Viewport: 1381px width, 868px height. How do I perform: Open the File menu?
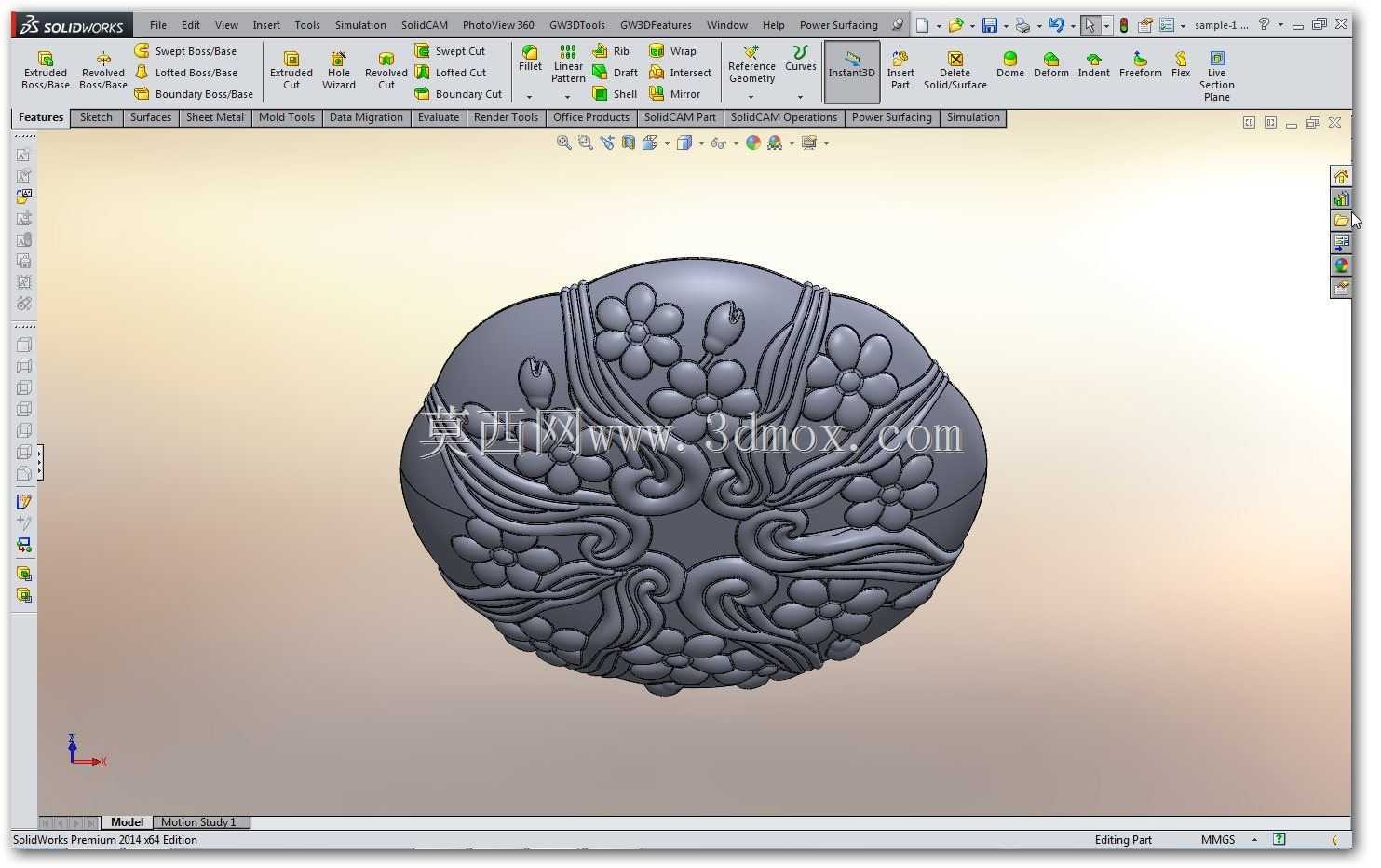(158, 25)
